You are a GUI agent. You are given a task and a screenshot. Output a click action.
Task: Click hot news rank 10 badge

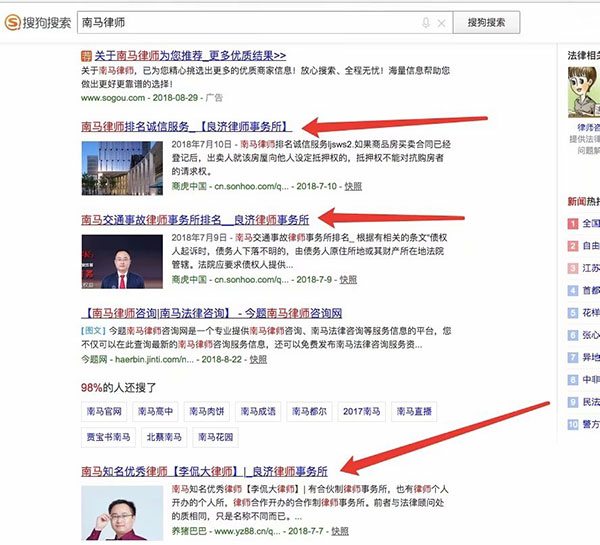(572, 424)
